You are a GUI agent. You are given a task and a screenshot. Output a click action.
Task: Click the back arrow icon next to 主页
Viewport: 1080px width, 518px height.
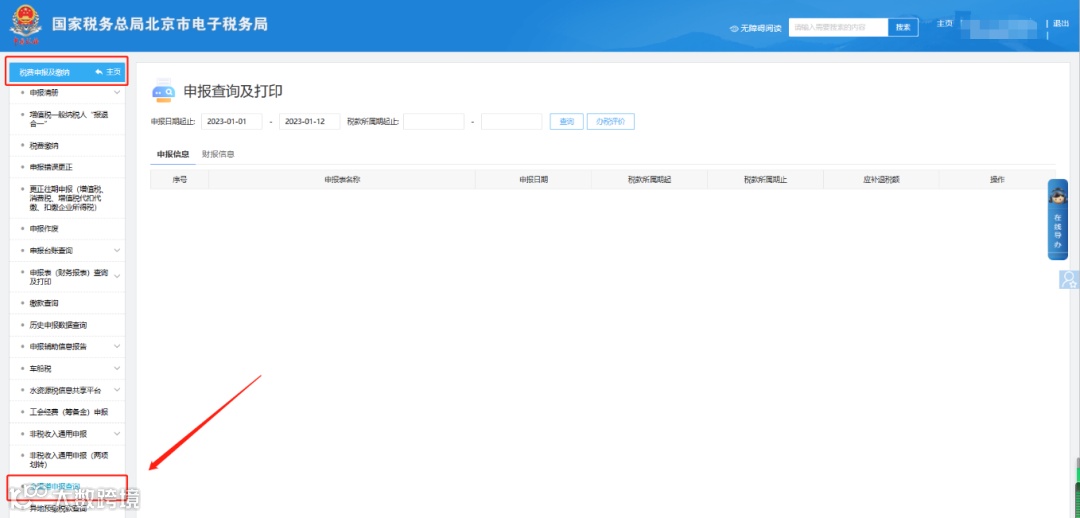[99, 72]
